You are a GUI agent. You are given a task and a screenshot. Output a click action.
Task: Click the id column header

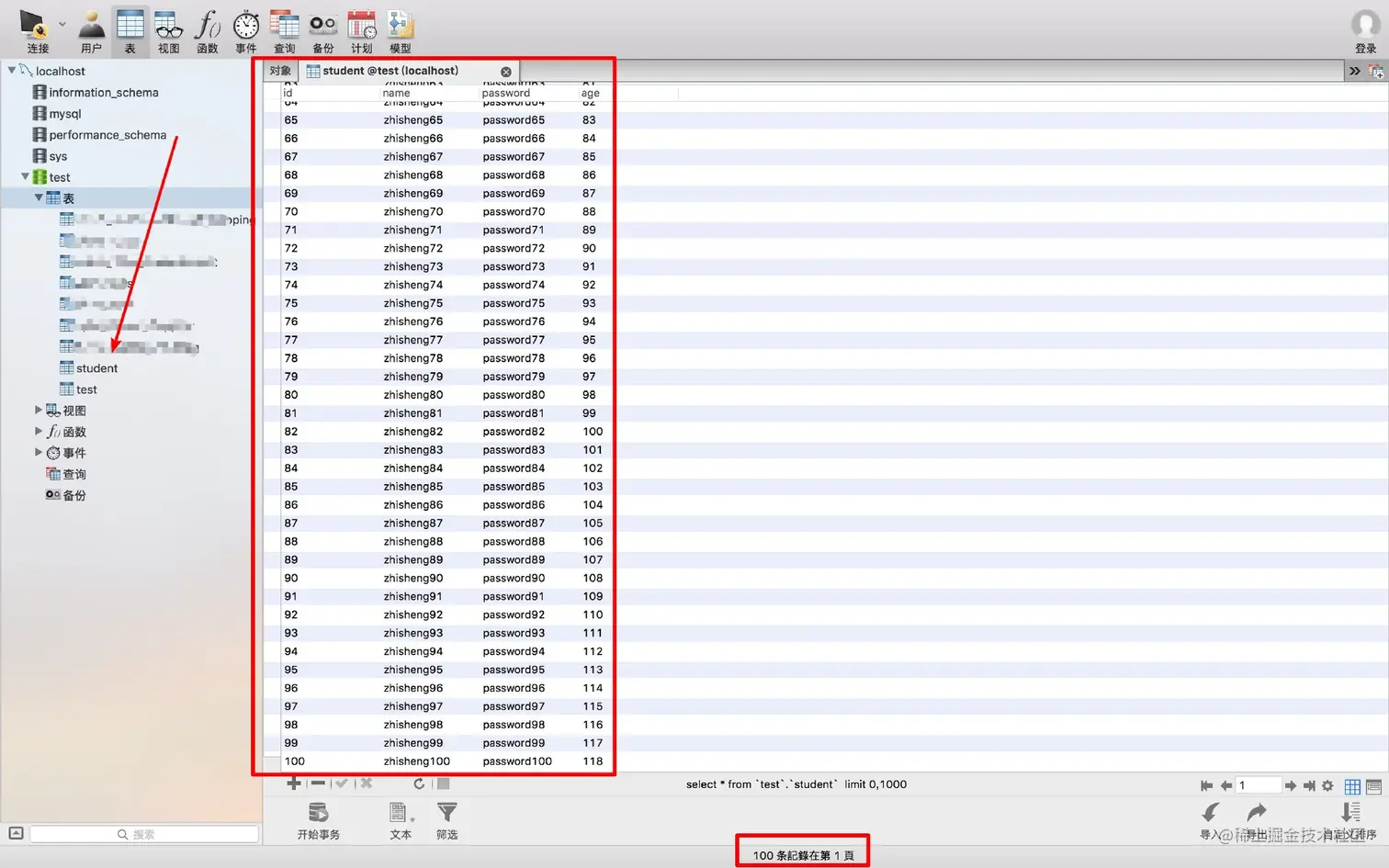tap(288, 93)
